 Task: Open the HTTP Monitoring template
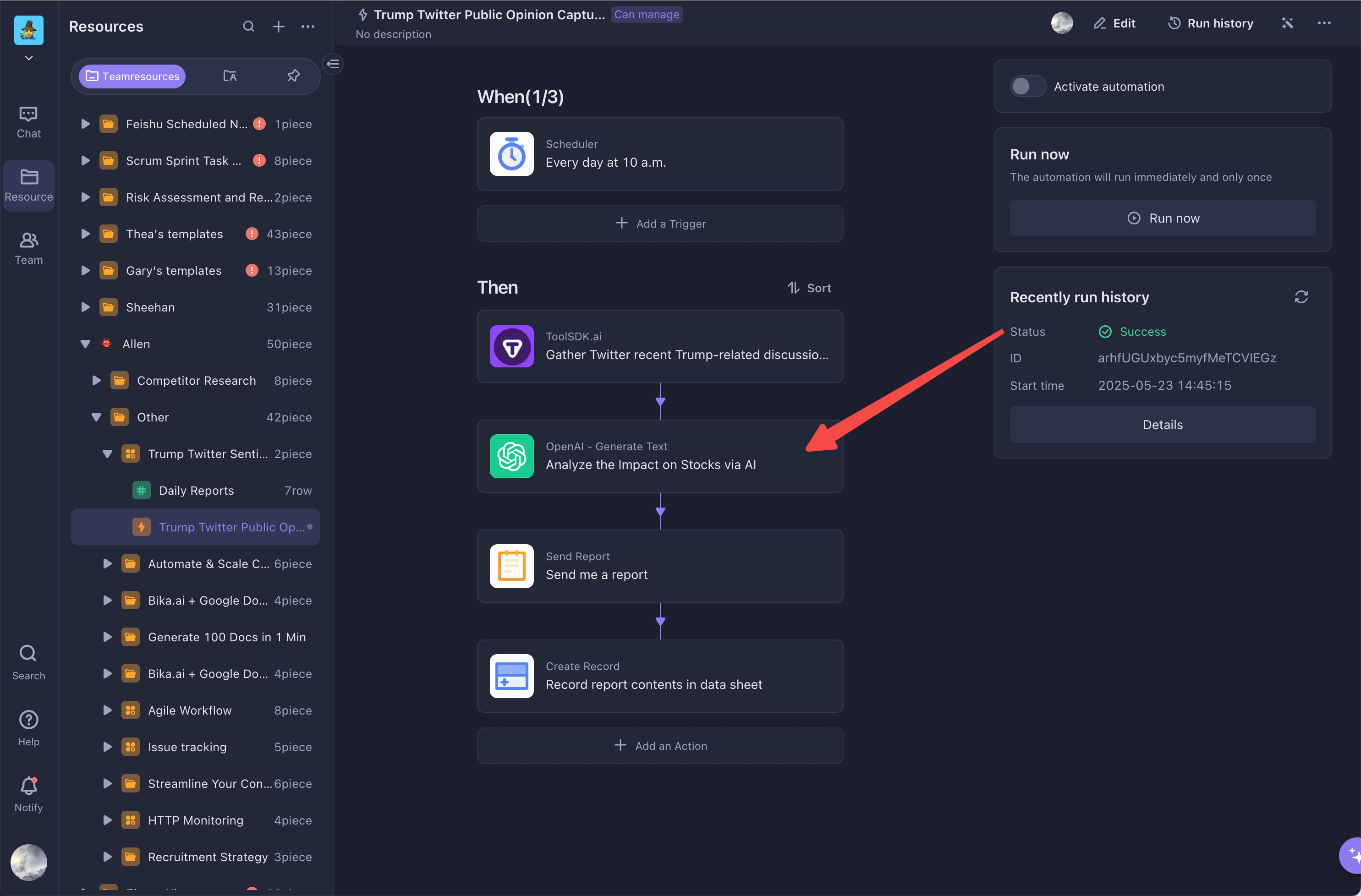pyautogui.click(x=195, y=820)
